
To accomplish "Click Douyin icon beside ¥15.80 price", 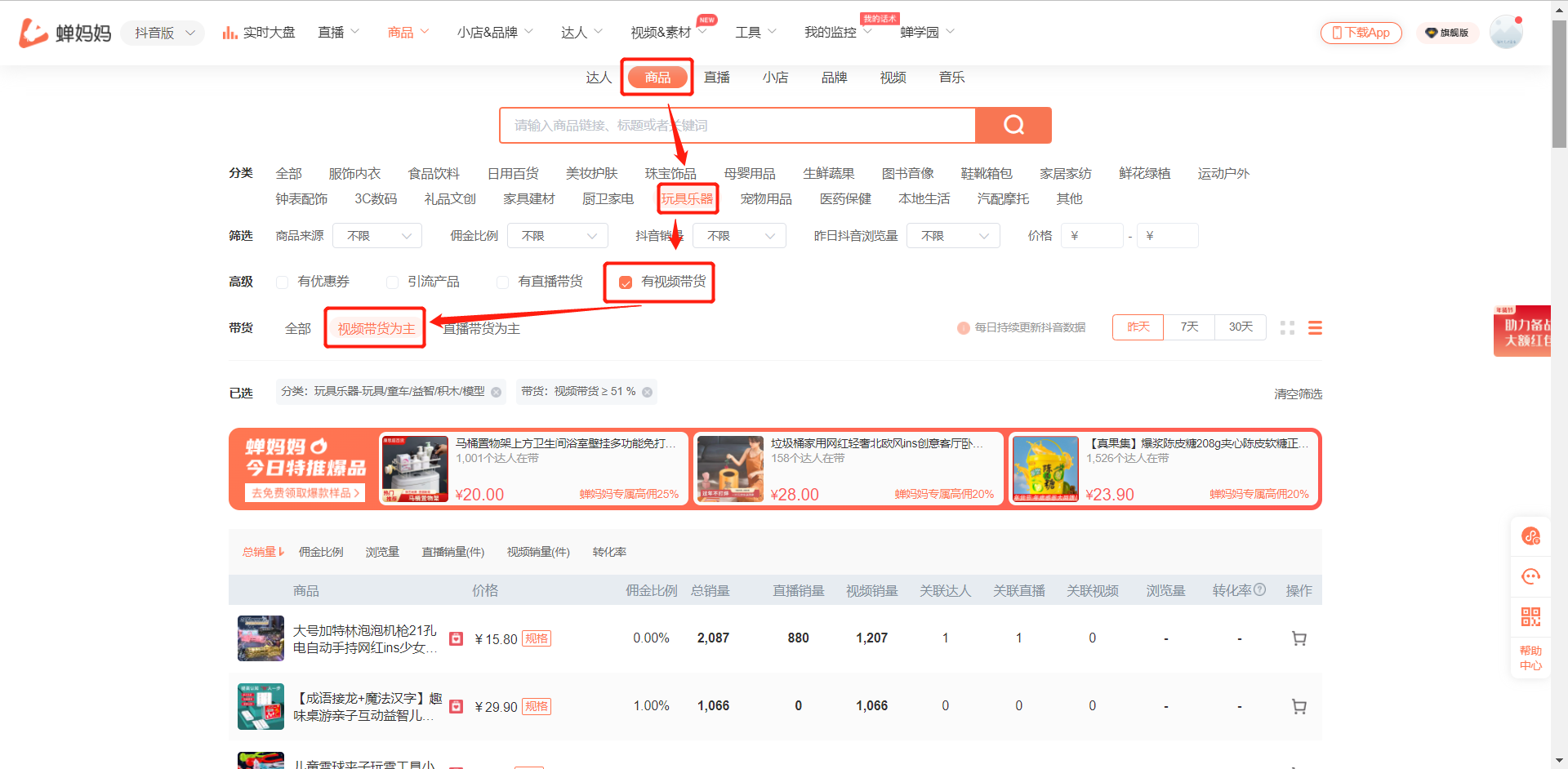I will click(457, 638).
